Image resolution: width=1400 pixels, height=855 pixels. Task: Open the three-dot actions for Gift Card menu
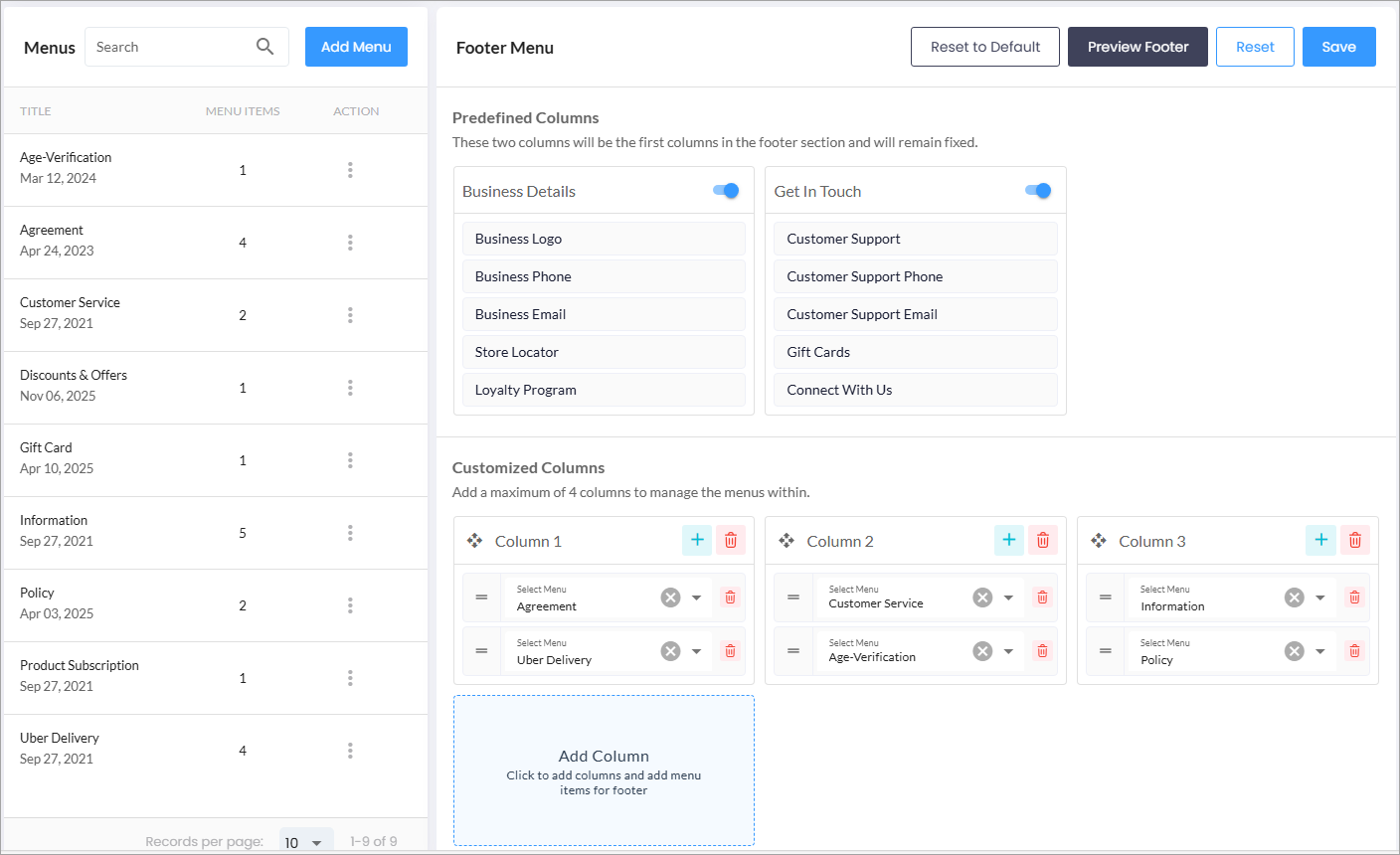(x=350, y=460)
